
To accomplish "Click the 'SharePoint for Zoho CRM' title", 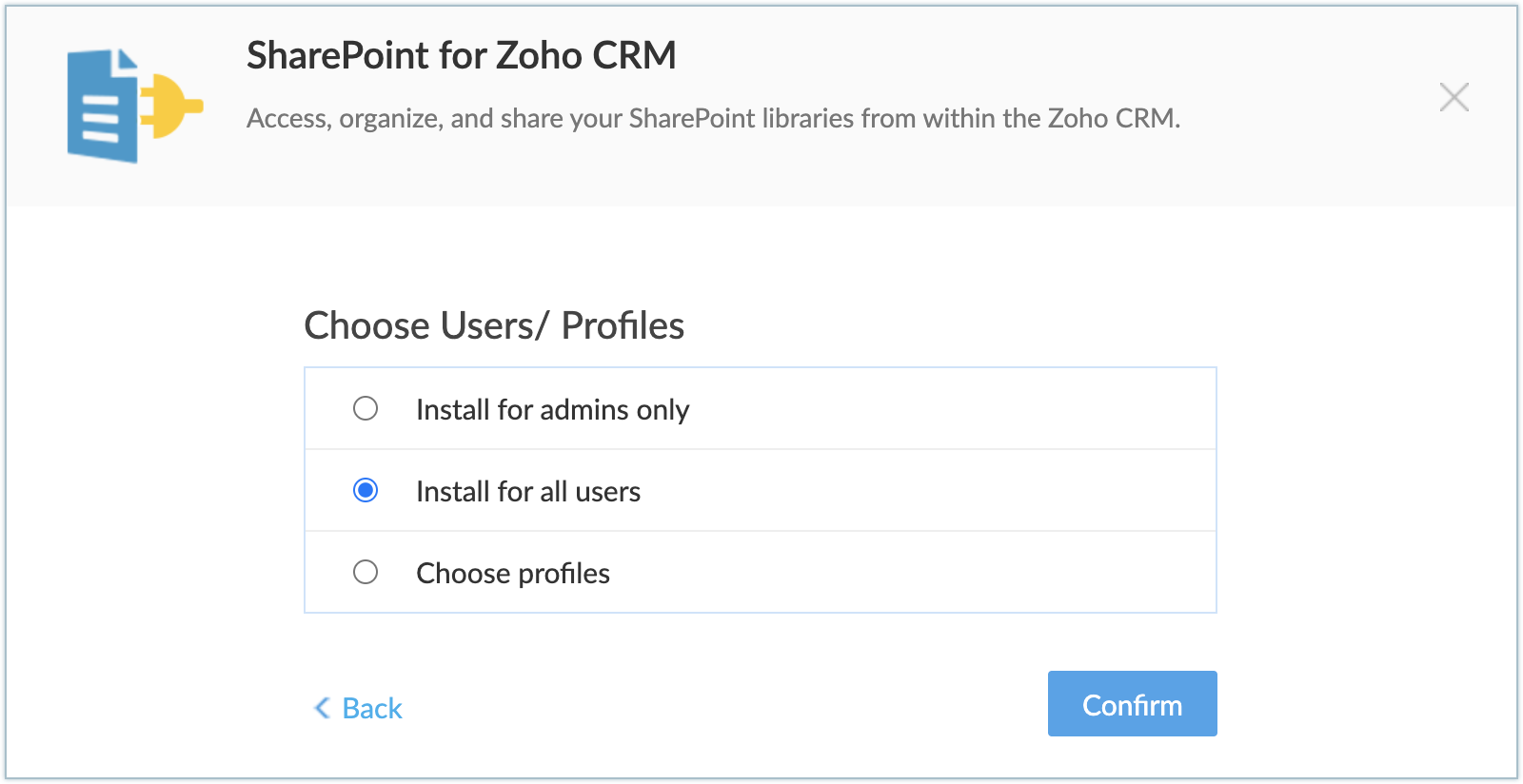I will click(x=462, y=55).
